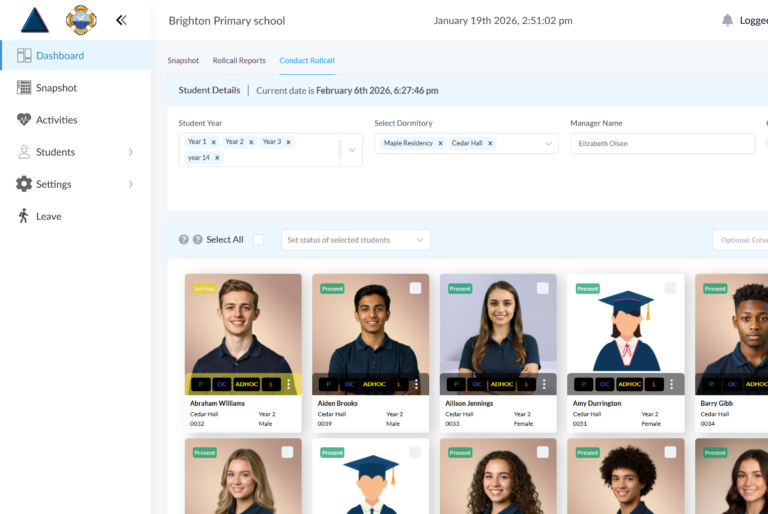Click the help question mark icon

[184, 240]
